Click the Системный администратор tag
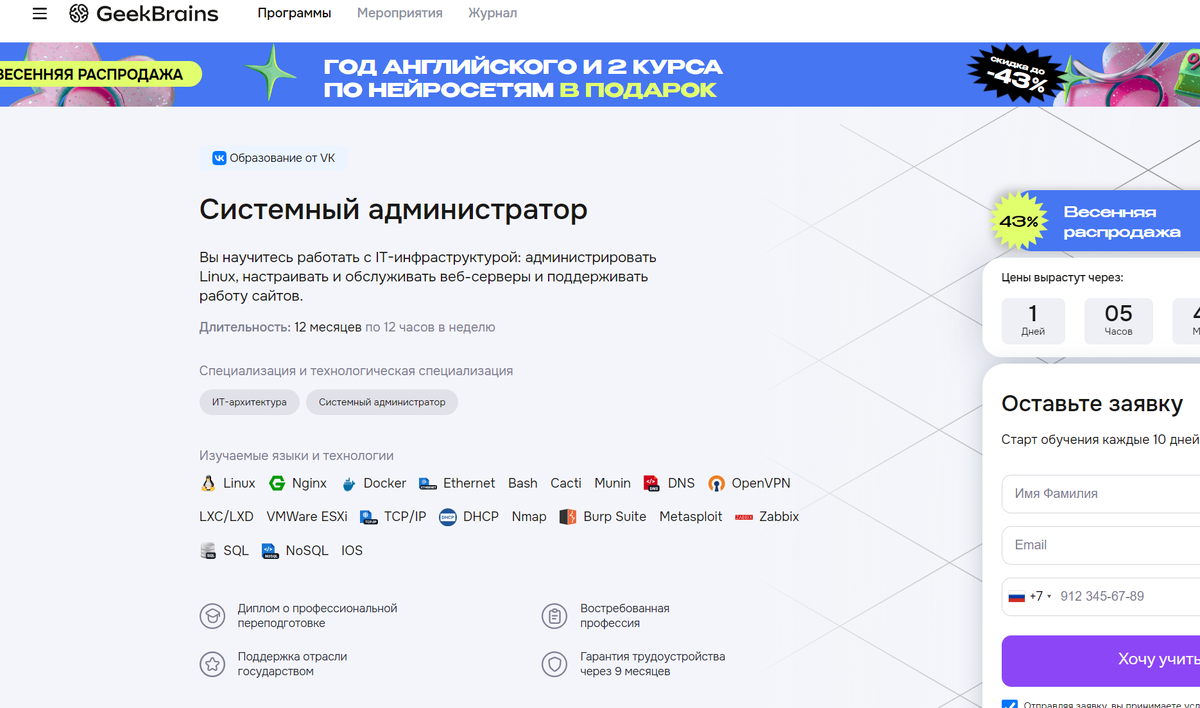The image size is (1200, 708). coord(382,402)
